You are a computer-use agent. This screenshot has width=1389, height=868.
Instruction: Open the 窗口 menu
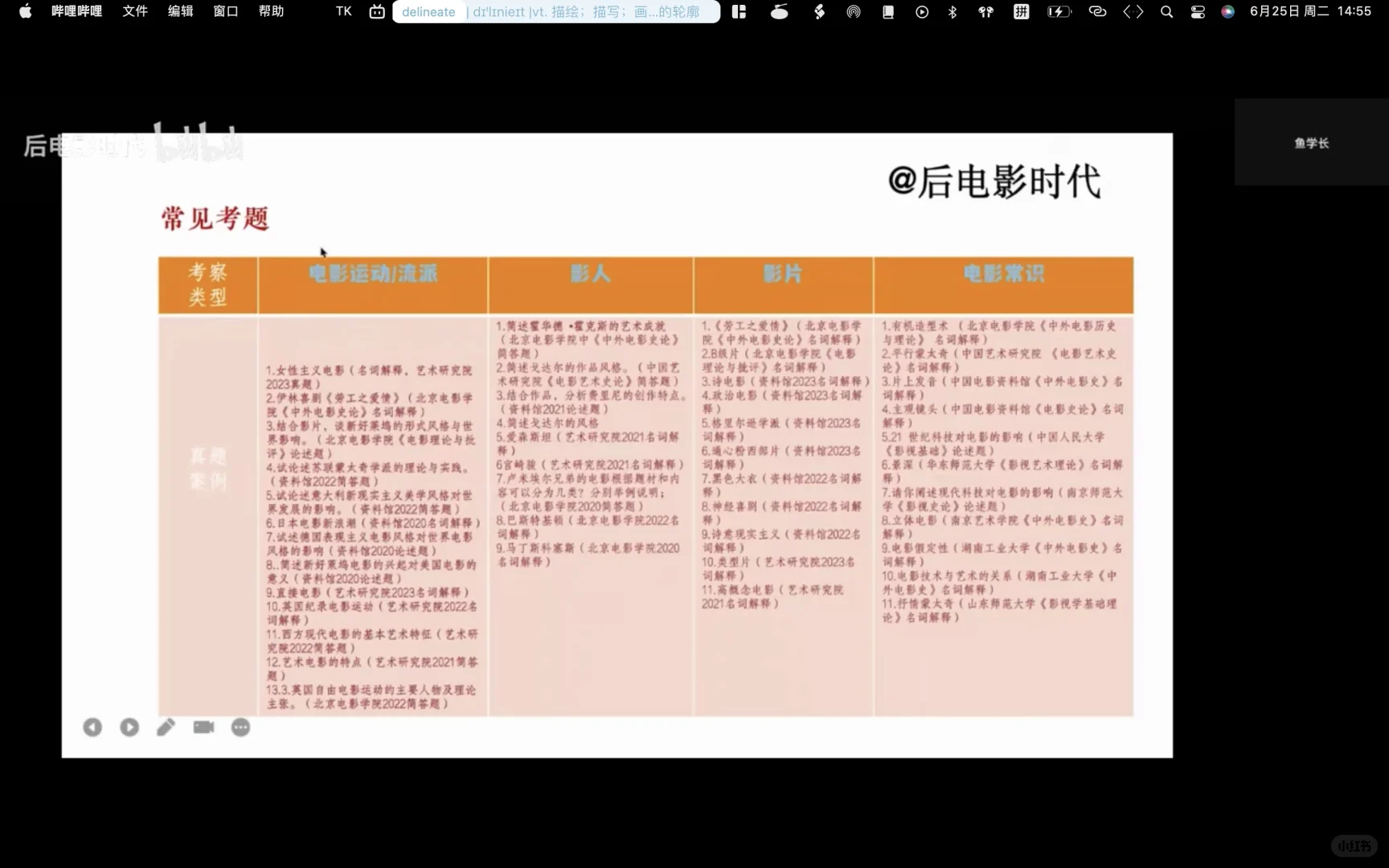pyautogui.click(x=225, y=11)
